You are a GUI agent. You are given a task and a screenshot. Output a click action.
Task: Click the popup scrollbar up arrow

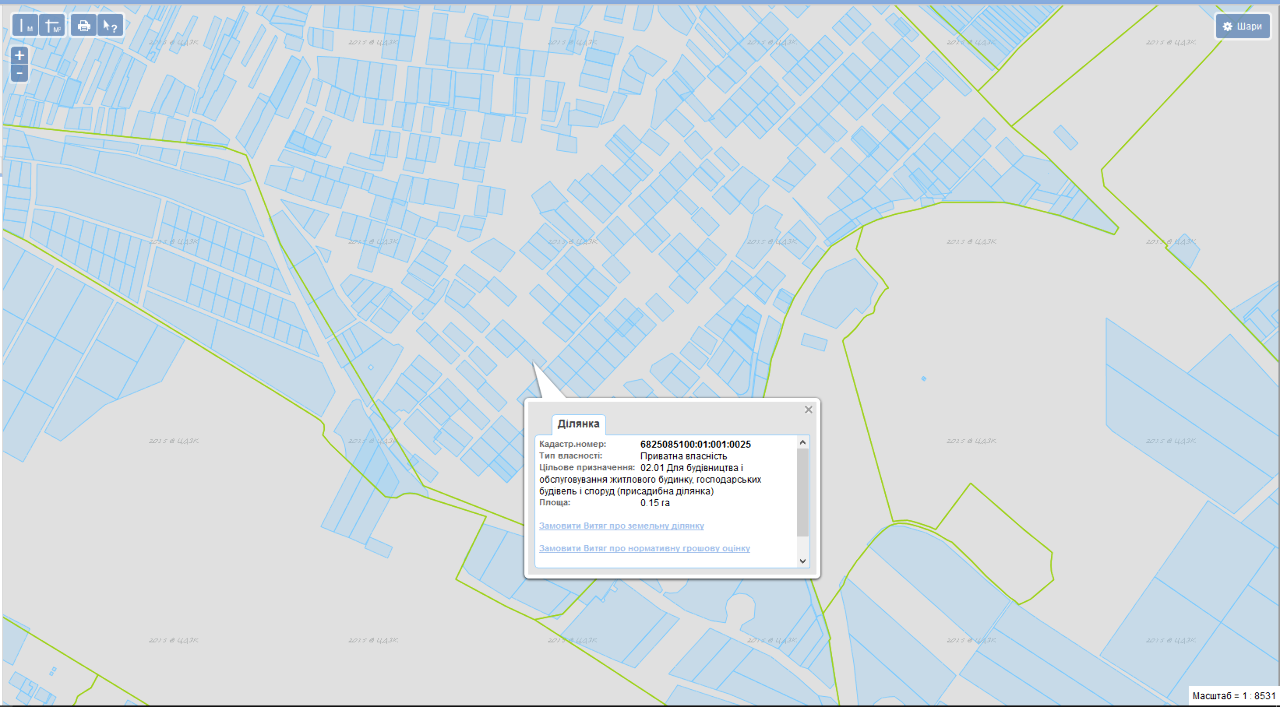pyautogui.click(x=802, y=443)
